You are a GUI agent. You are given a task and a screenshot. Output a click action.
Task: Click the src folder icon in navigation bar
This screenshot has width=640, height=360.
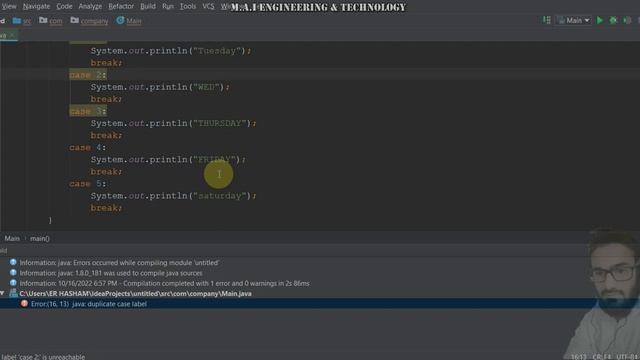point(17,20)
